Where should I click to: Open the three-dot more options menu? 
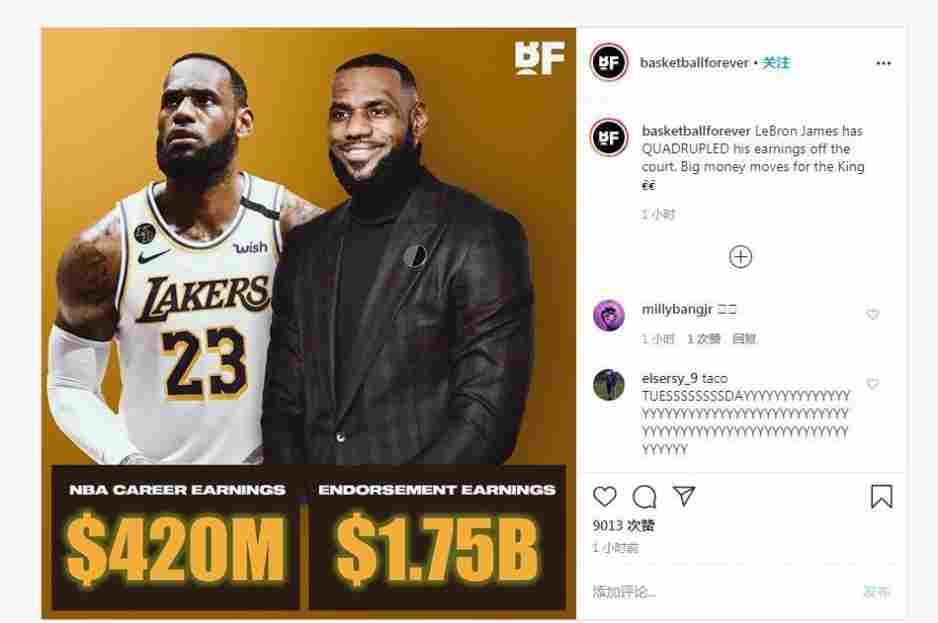point(883,63)
